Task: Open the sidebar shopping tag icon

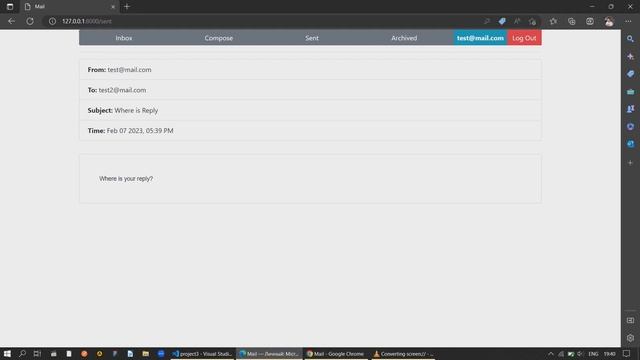Action: [x=631, y=74]
